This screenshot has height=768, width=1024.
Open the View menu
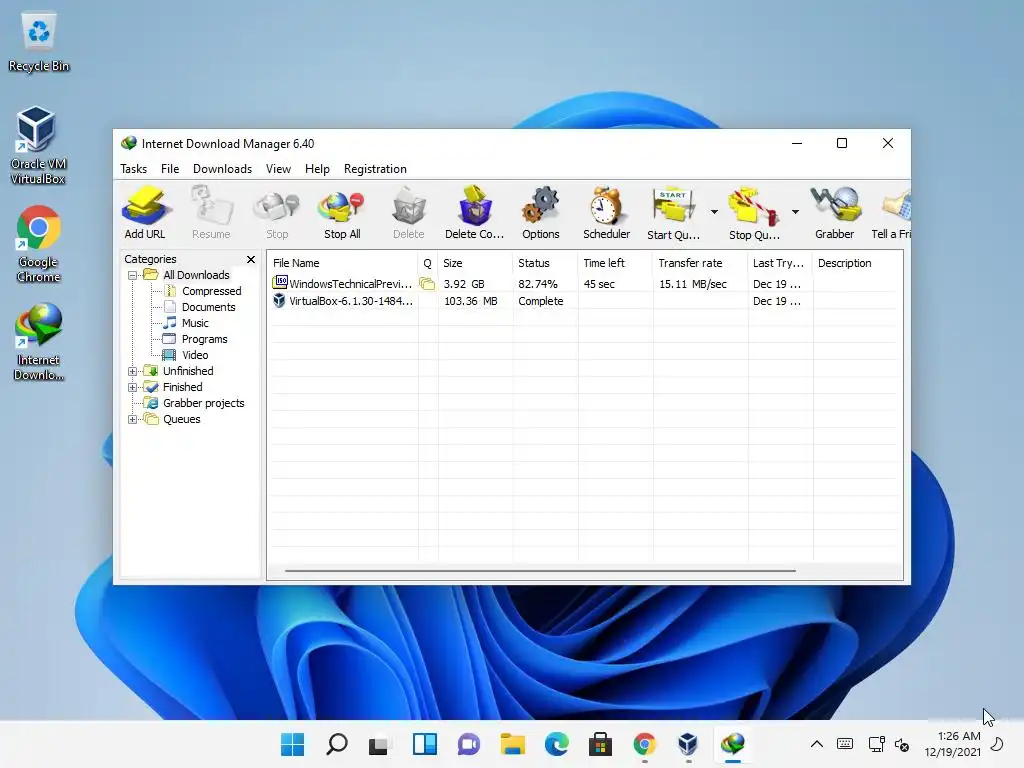click(x=278, y=169)
